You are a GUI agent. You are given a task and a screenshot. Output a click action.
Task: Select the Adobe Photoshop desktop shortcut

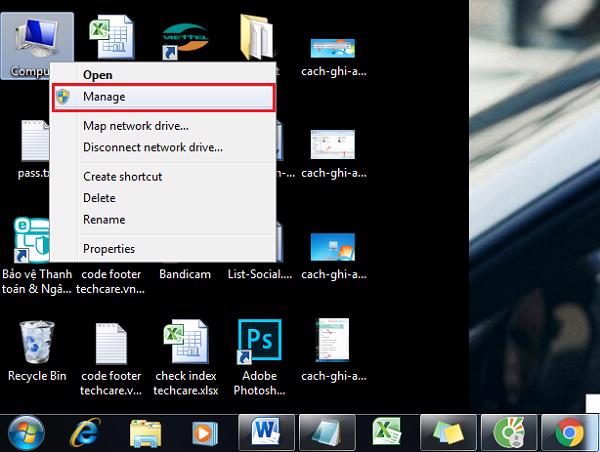(257, 344)
